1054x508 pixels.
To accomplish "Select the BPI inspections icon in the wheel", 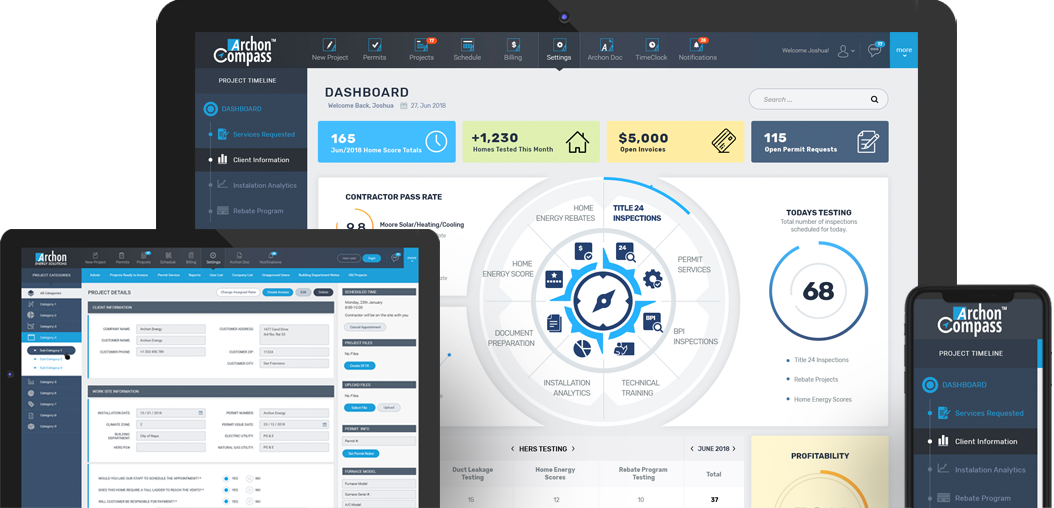I will coord(653,321).
